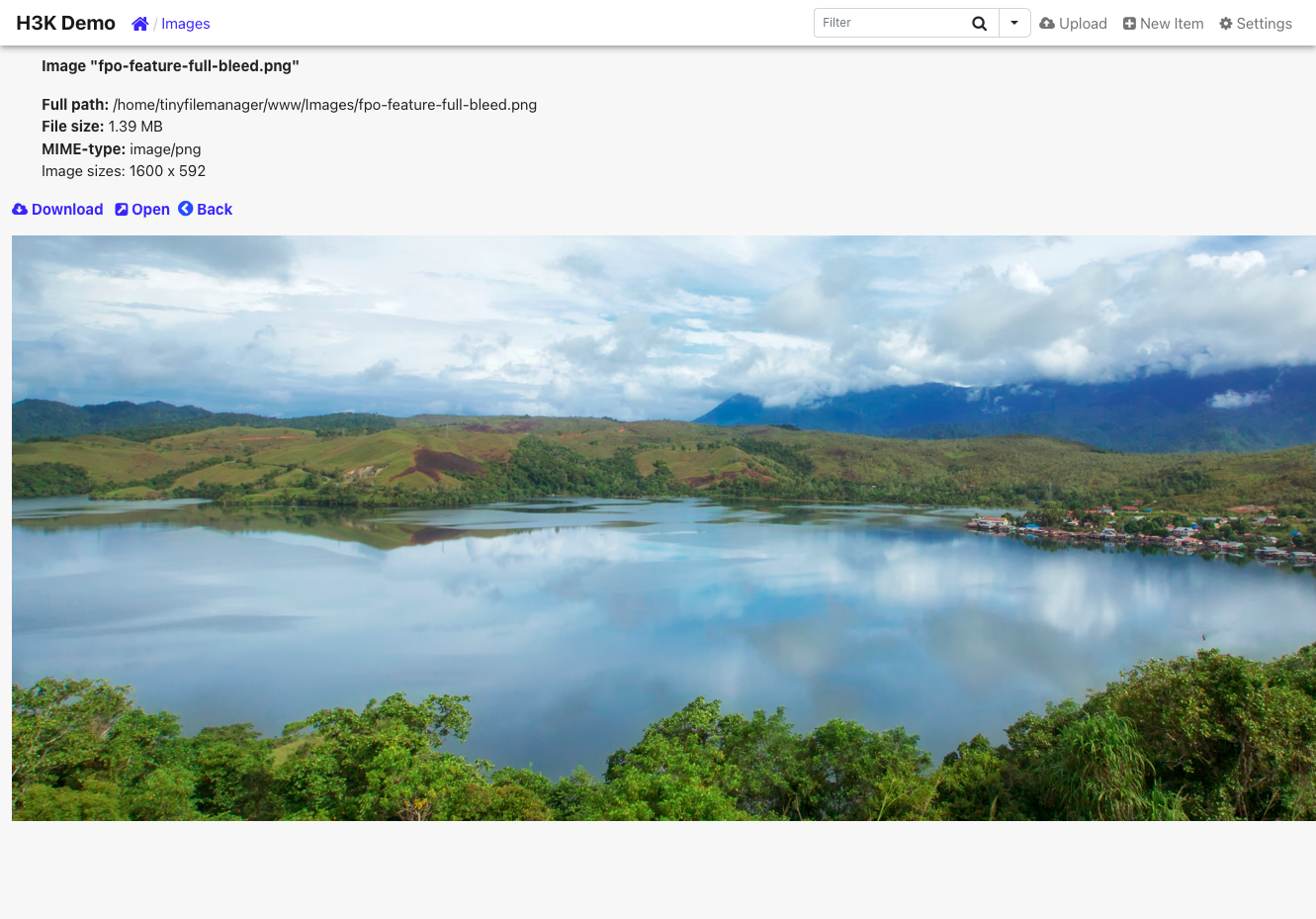Click the H3K Demo brand title
Image resolution: width=1316 pixels, height=919 pixels.
point(66,23)
